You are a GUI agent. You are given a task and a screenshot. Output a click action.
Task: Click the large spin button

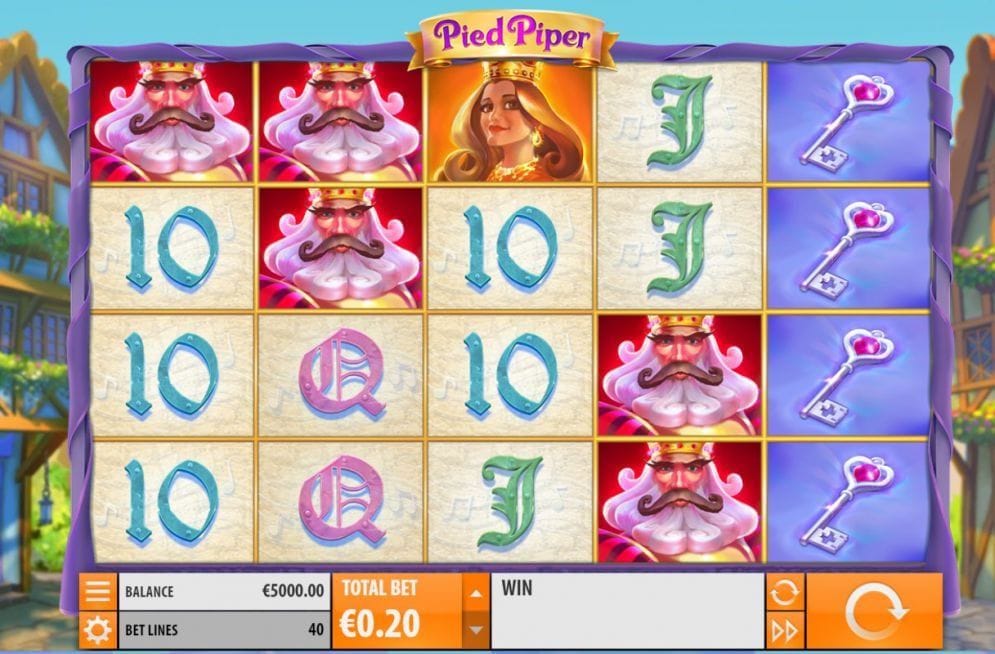[874, 611]
